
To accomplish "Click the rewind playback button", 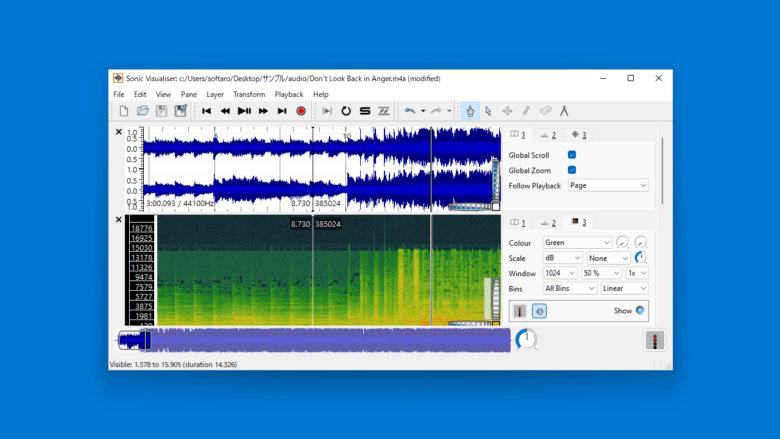I will click(x=225, y=111).
